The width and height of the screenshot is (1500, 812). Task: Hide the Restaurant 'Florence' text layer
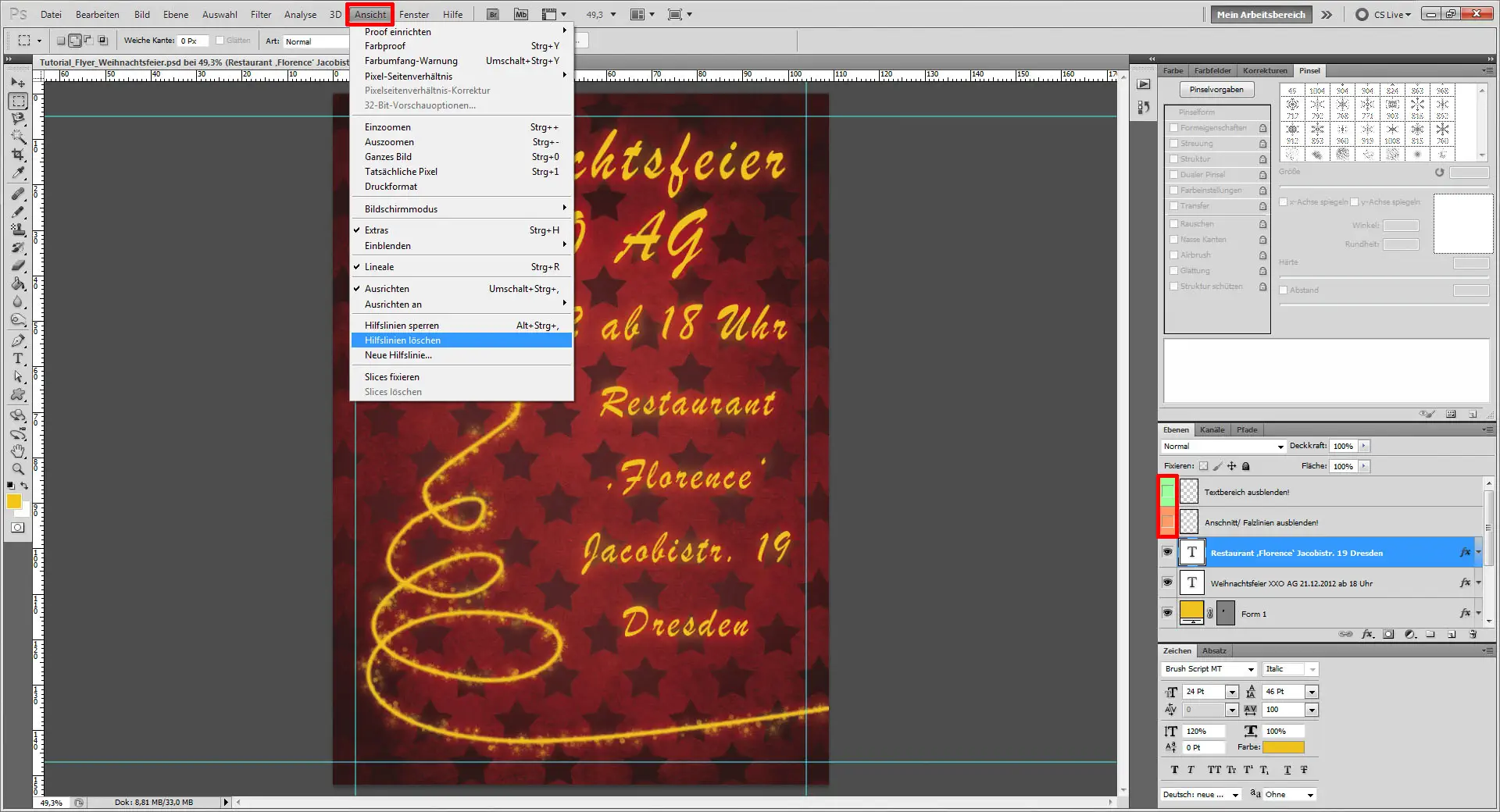point(1167,552)
